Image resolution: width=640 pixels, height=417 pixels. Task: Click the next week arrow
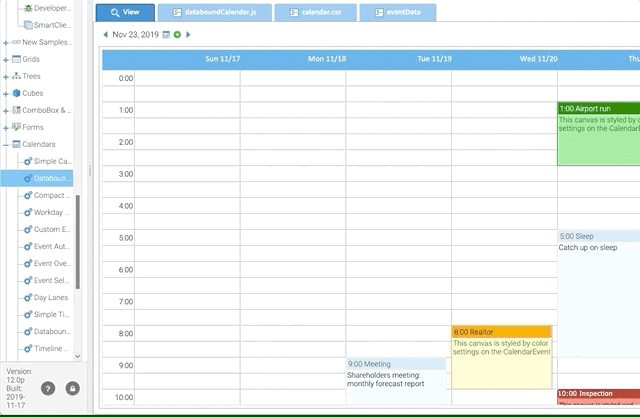click(188, 35)
